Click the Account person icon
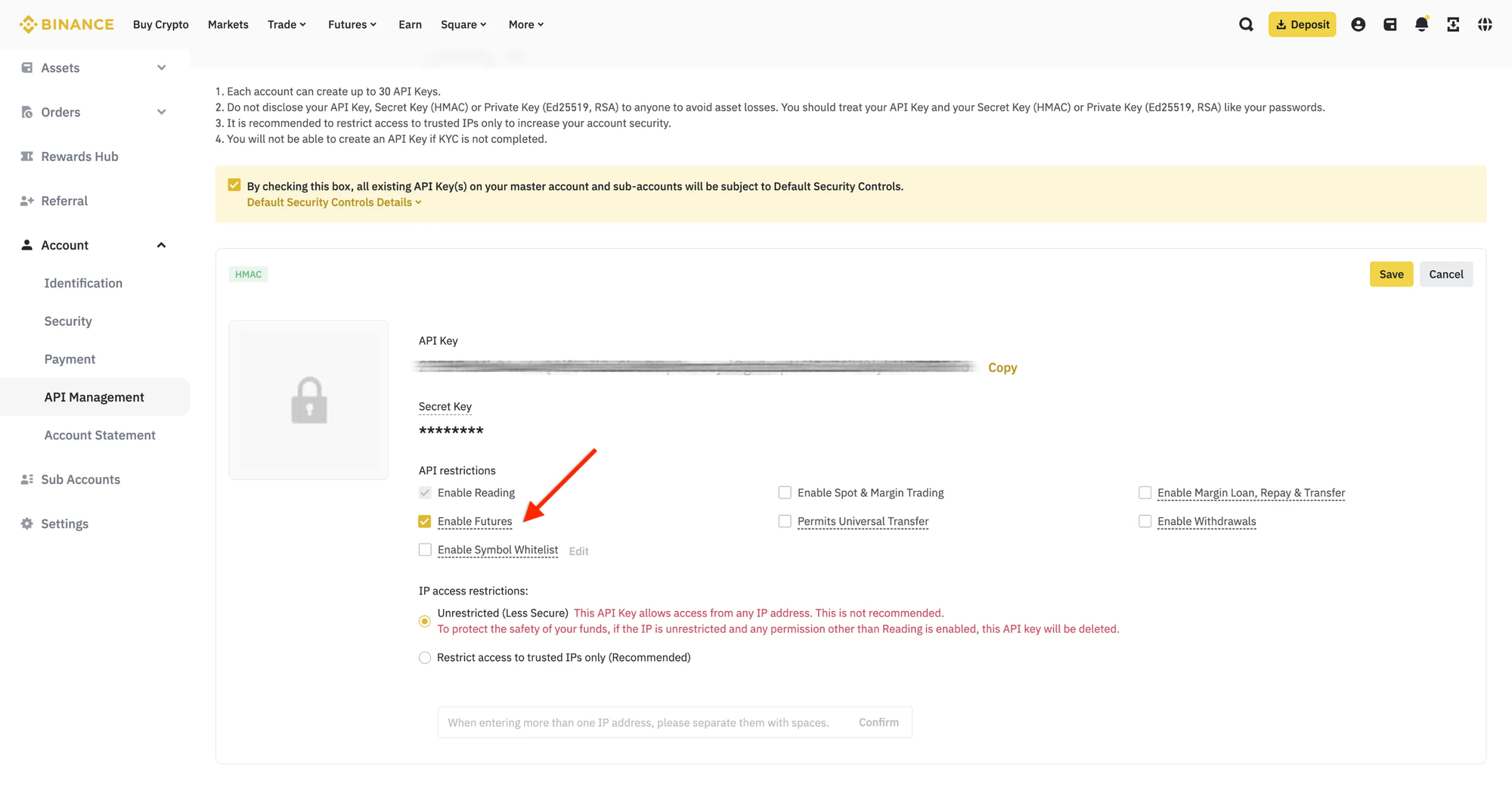1512x785 pixels. coord(27,244)
